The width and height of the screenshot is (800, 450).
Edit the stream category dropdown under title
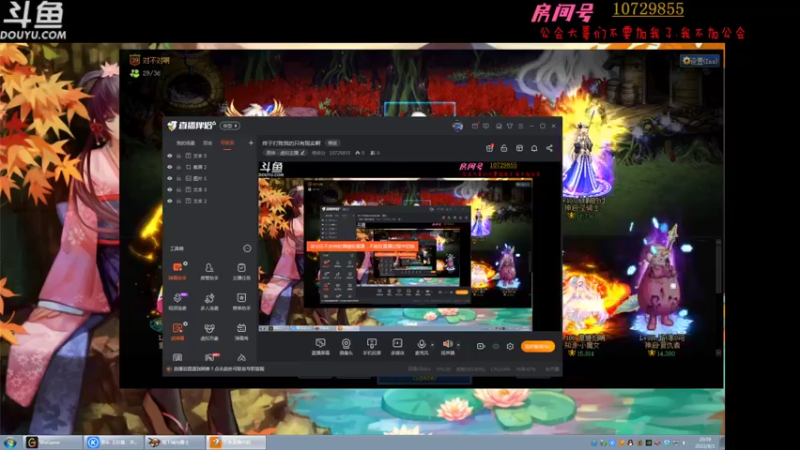pyautogui.click(x=286, y=153)
